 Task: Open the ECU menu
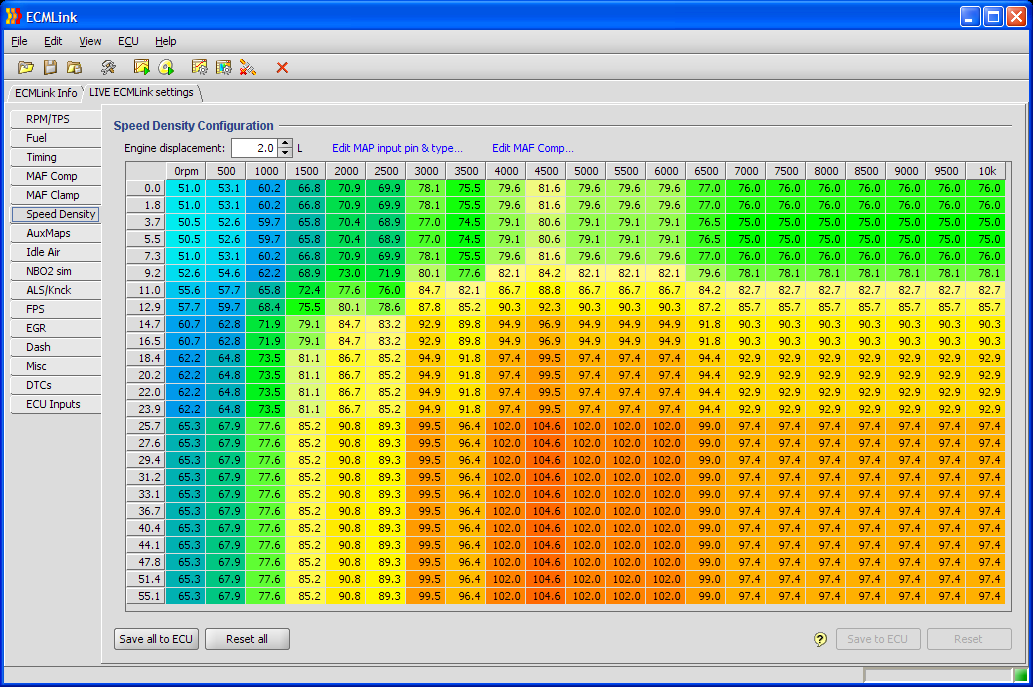coord(128,41)
